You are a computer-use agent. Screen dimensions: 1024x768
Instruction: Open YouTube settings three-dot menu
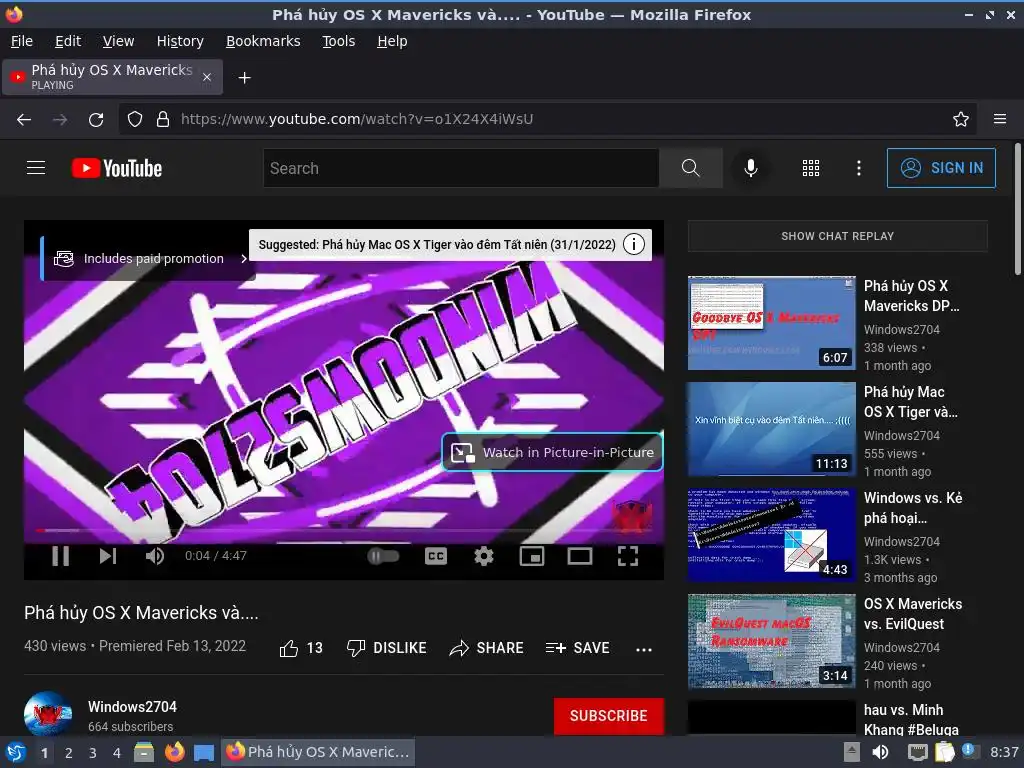point(859,168)
